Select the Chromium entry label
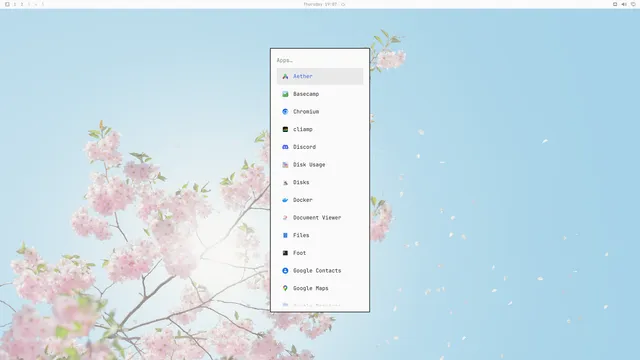The width and height of the screenshot is (640, 360). 306,111
